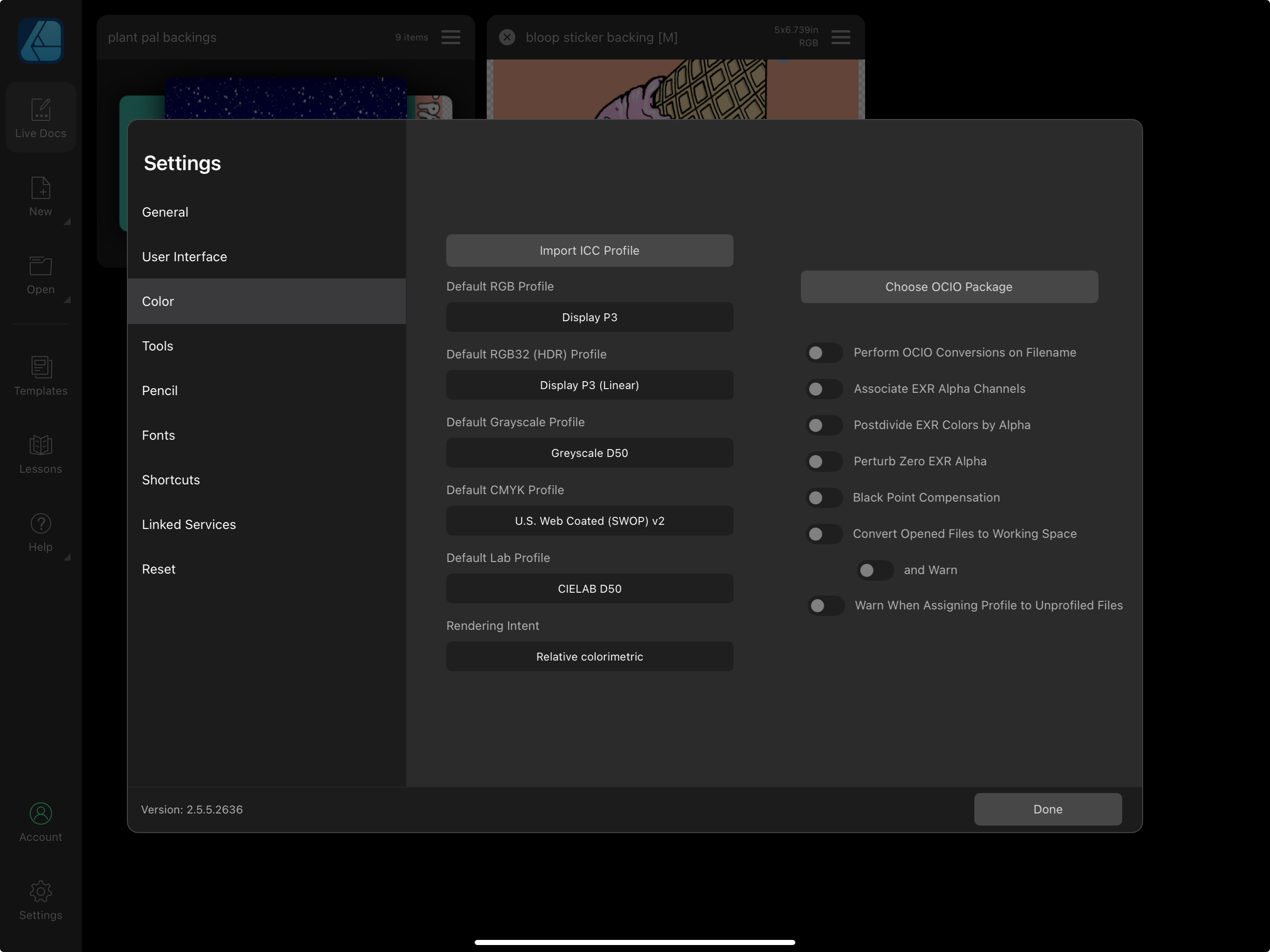Open Default RGB Profile dropdown Display P3
This screenshot has height=952, width=1270.
coord(589,317)
